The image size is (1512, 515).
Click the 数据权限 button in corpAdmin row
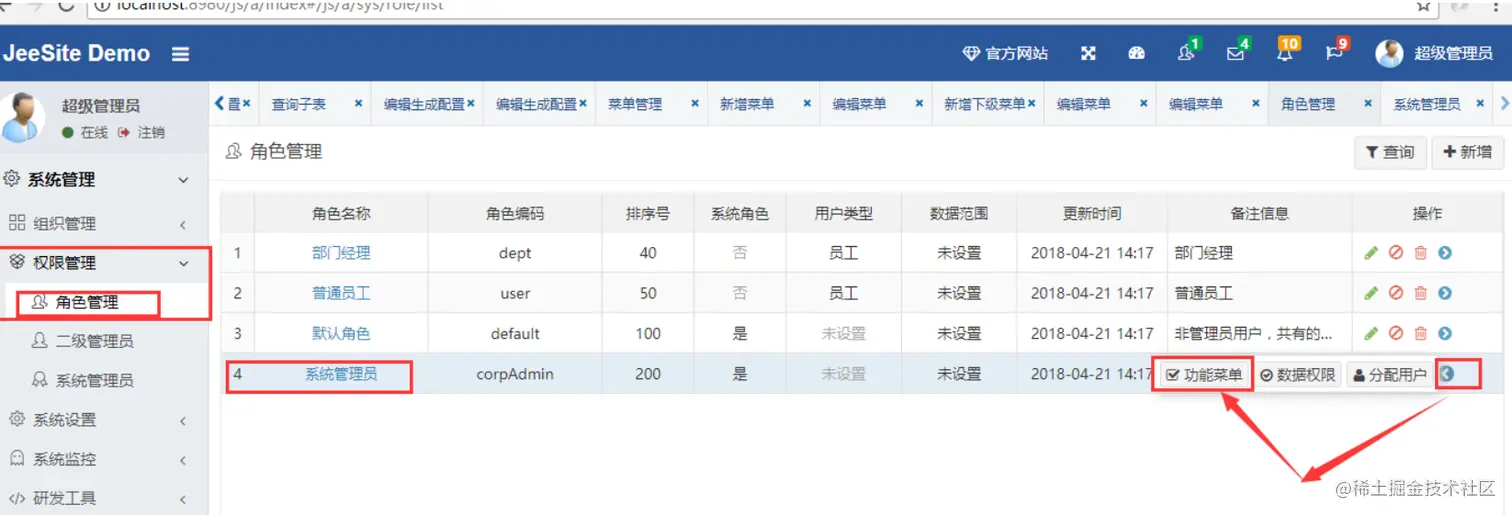(1298, 375)
